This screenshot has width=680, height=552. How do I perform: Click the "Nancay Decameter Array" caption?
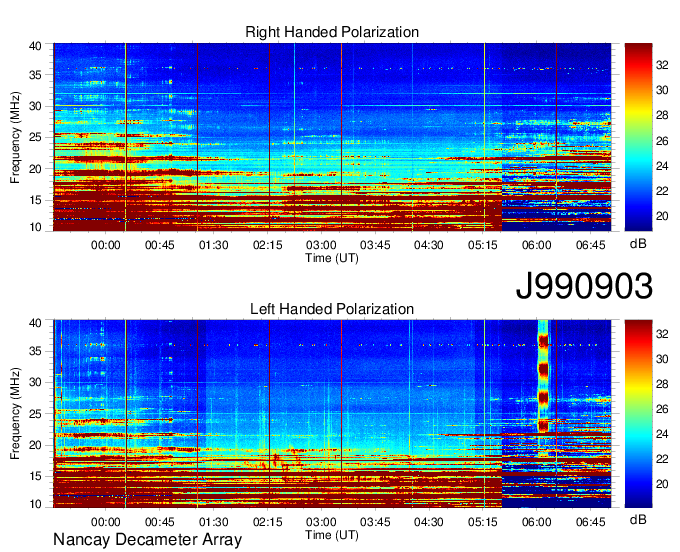pyautogui.click(x=147, y=540)
